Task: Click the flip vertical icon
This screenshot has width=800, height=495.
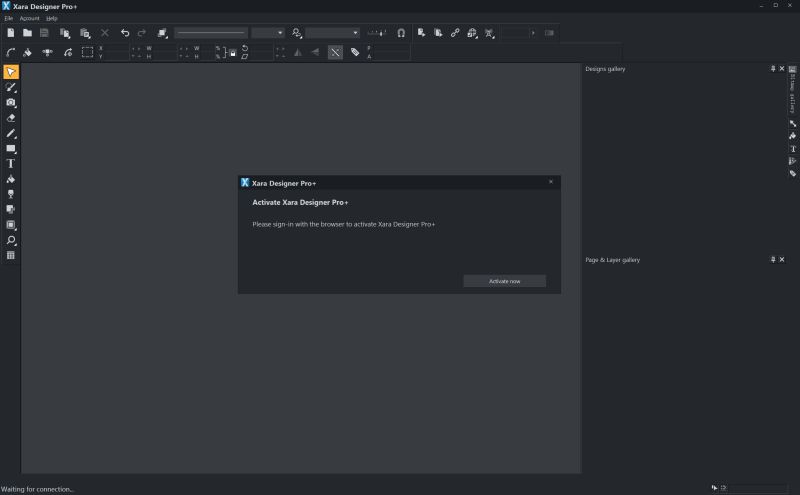Action: [x=315, y=52]
